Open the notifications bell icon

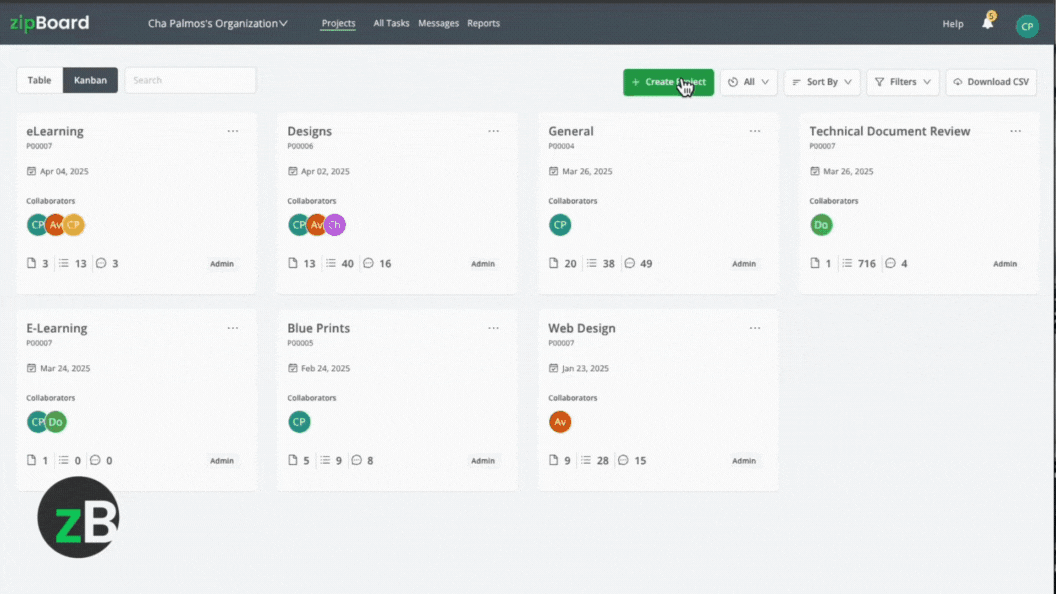pos(987,24)
